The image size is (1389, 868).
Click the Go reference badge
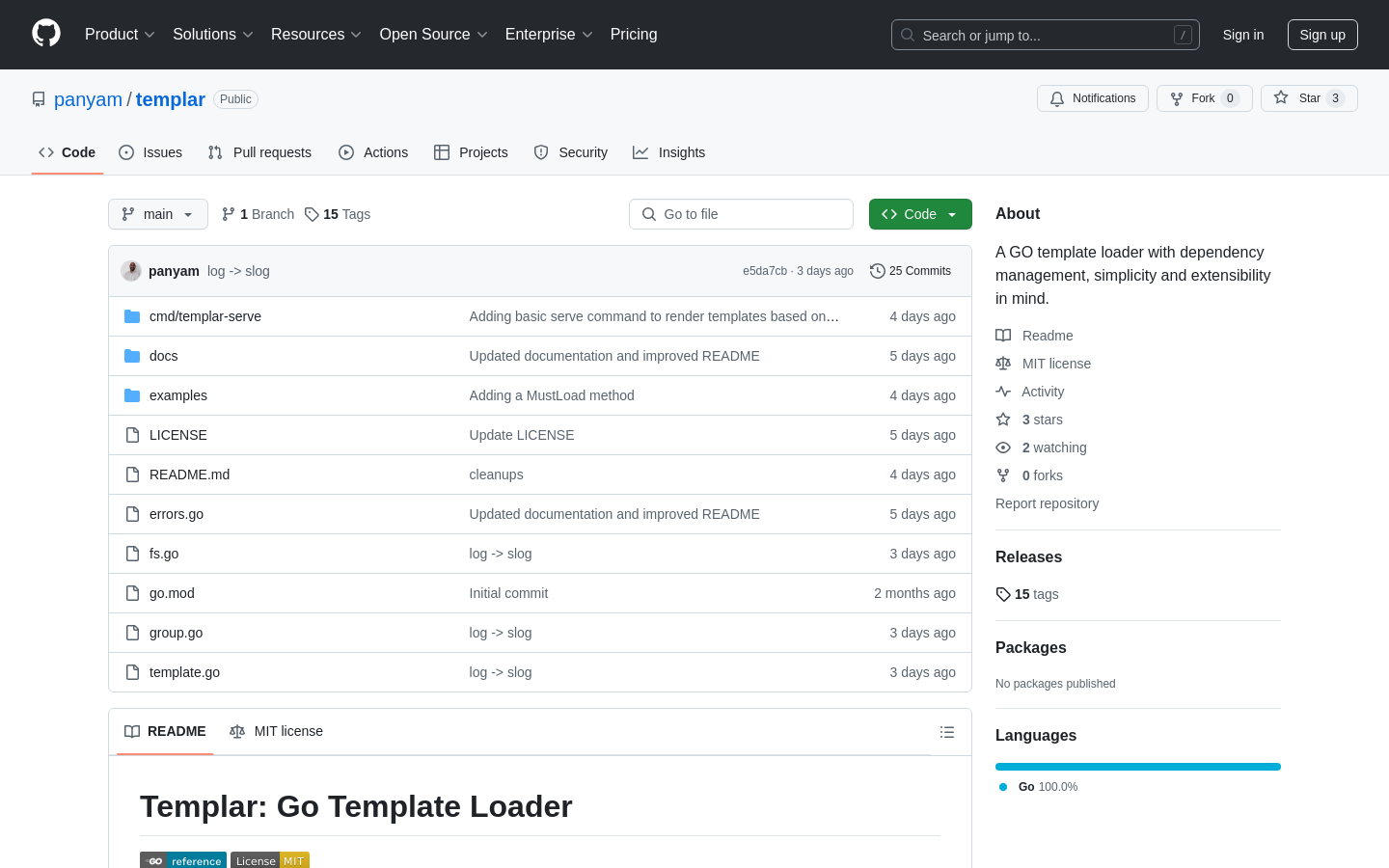[x=183, y=860]
